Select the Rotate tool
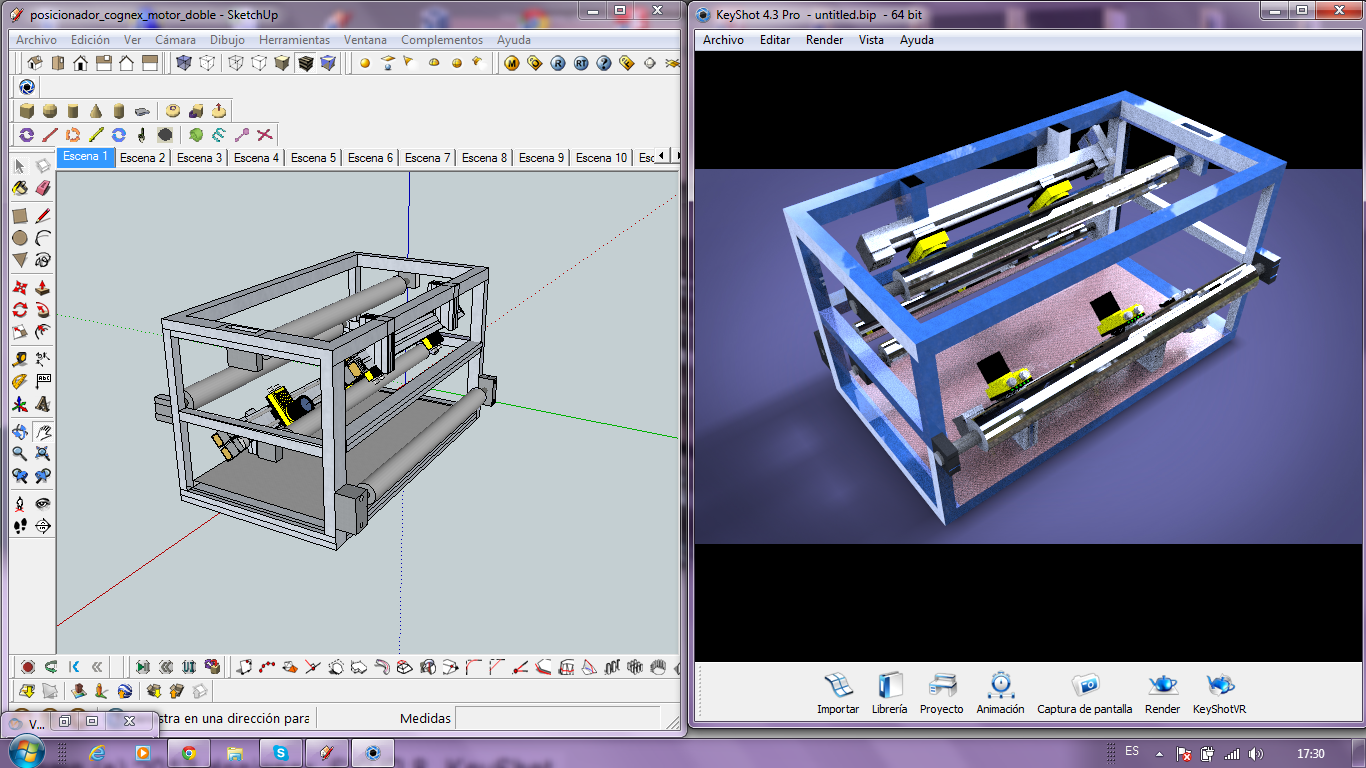The width and height of the screenshot is (1366, 768). (x=20, y=310)
